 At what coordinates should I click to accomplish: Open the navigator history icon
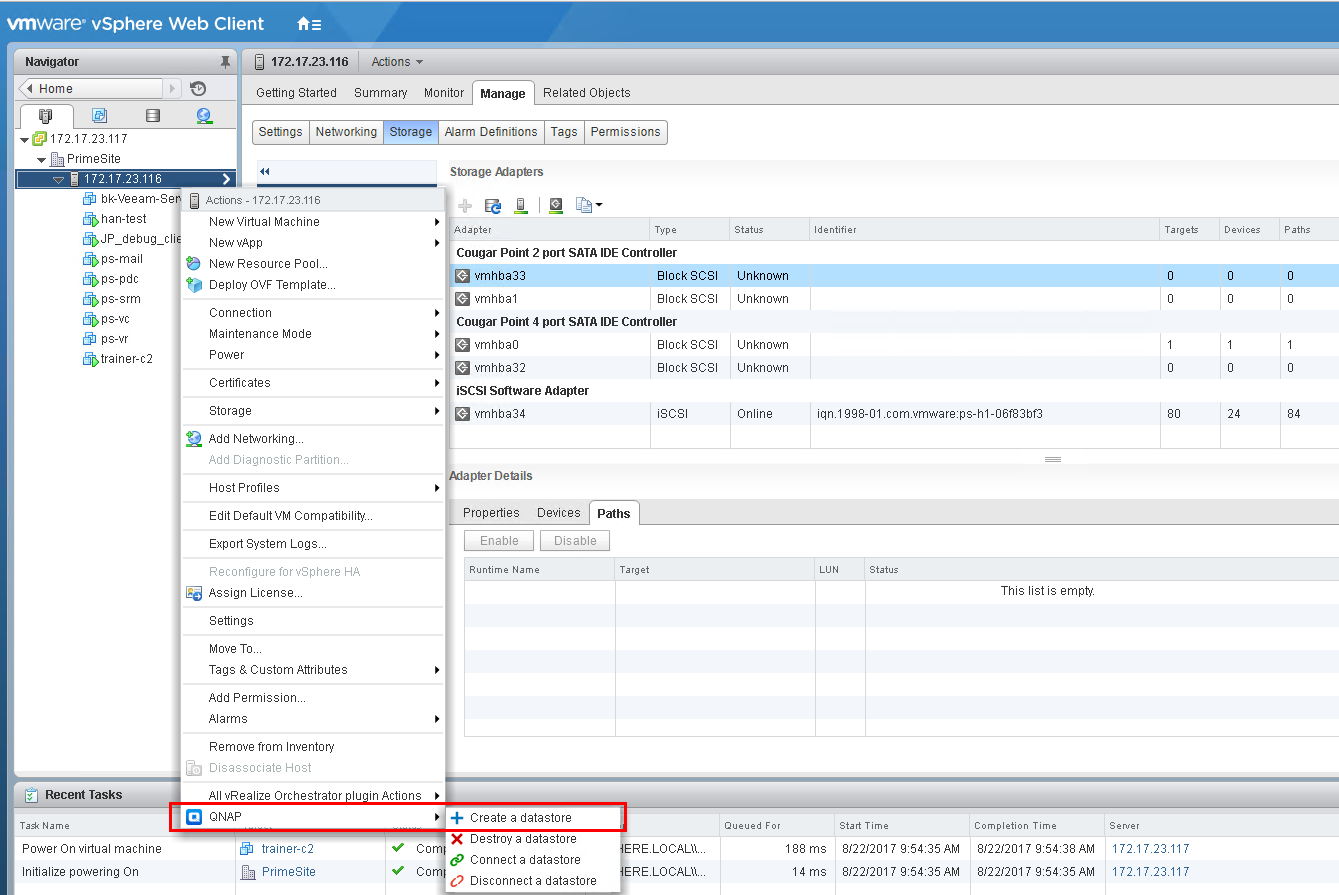pos(198,89)
